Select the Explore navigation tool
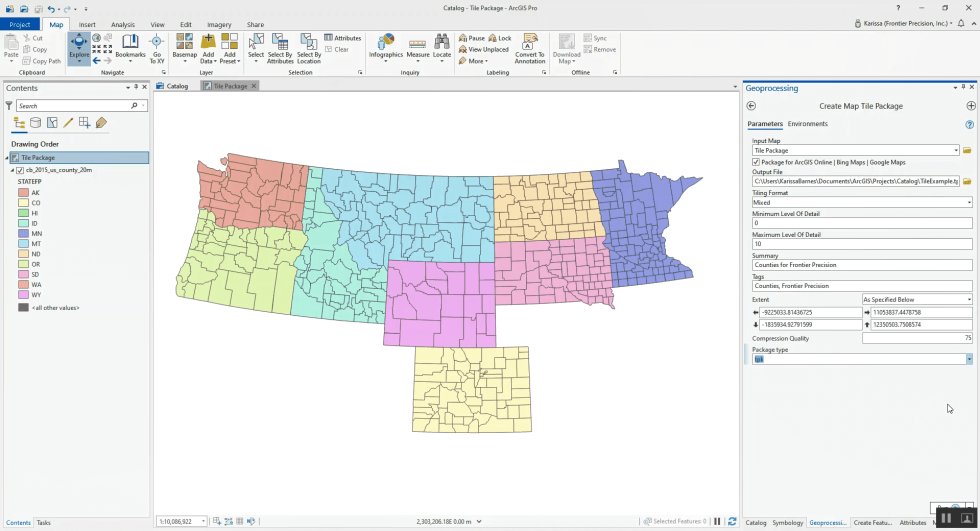This screenshot has width=980, height=531. point(79,48)
